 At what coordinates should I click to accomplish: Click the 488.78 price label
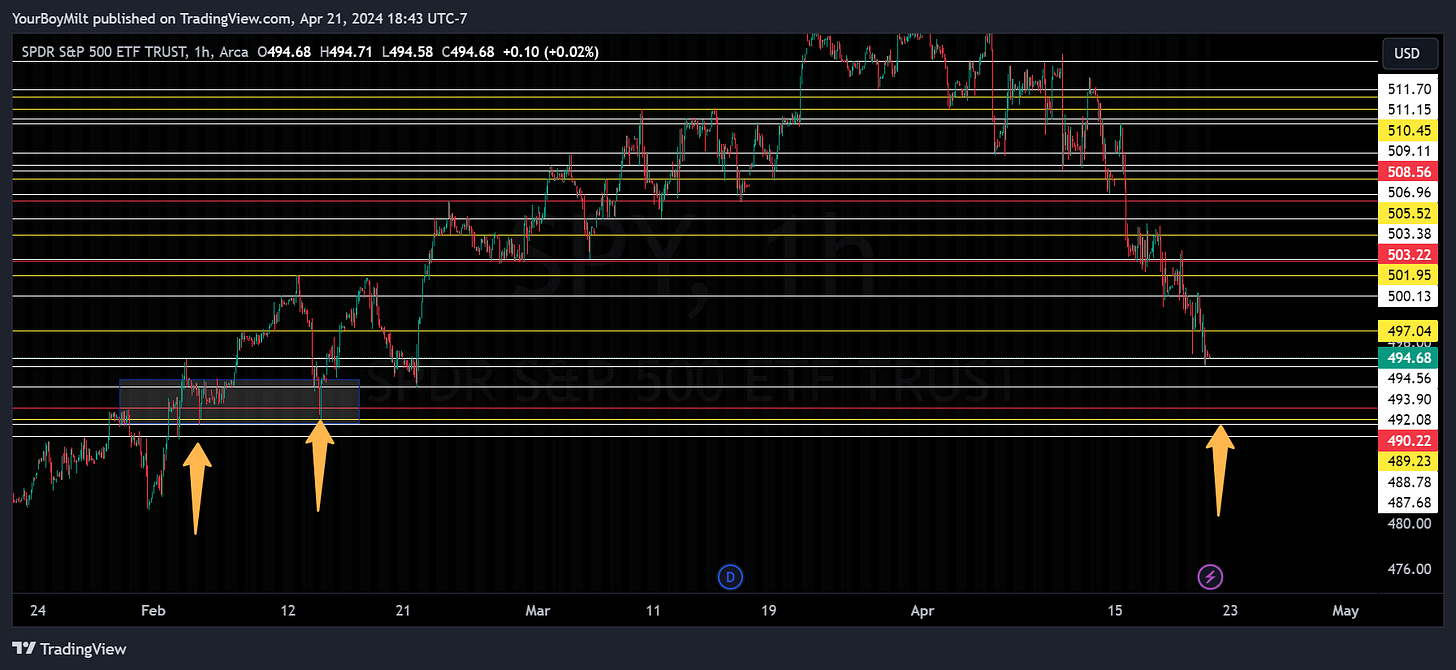point(1410,481)
